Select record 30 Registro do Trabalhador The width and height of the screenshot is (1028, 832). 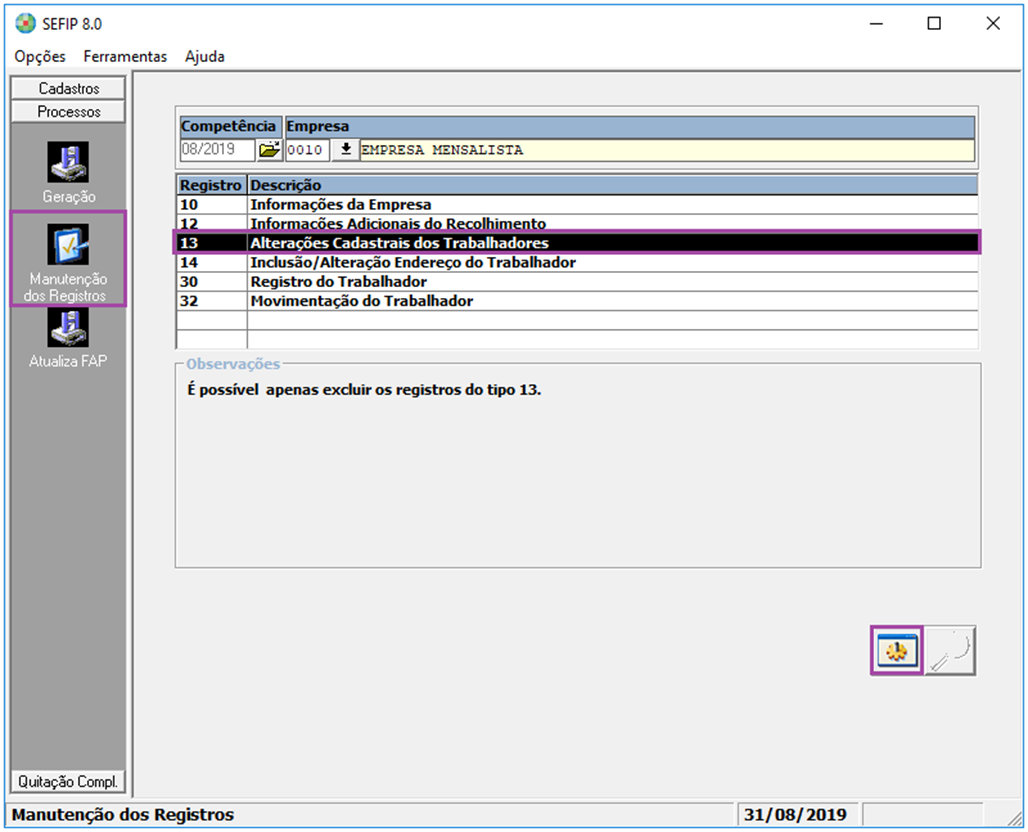click(338, 282)
